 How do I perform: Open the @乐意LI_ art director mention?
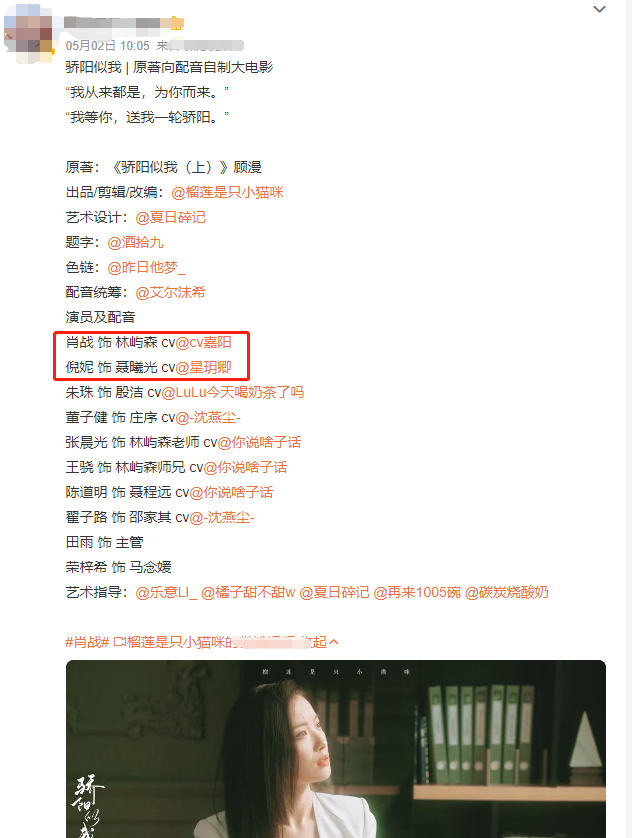166,593
